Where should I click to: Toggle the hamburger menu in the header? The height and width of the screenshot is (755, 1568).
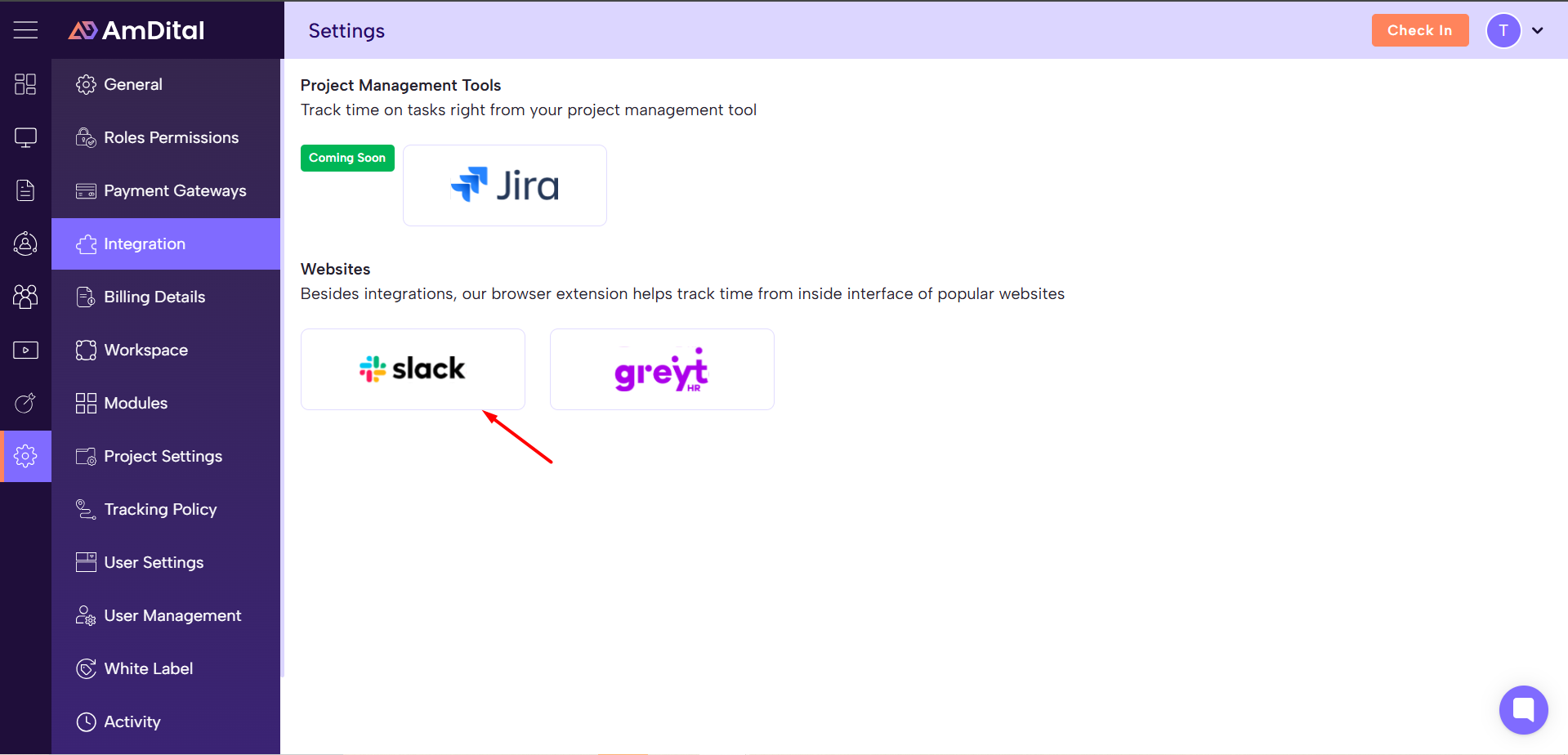[25, 30]
